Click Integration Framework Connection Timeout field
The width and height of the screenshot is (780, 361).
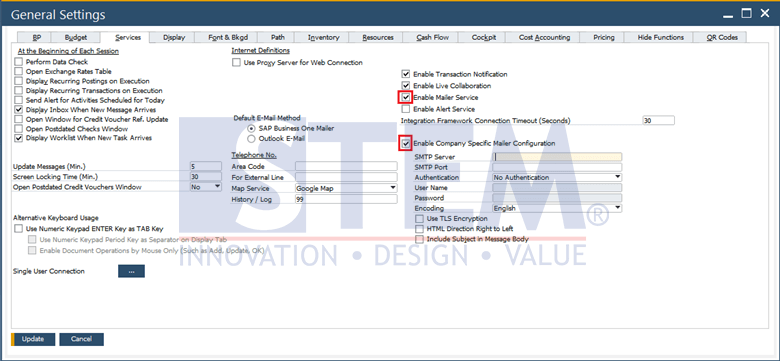click(659, 120)
